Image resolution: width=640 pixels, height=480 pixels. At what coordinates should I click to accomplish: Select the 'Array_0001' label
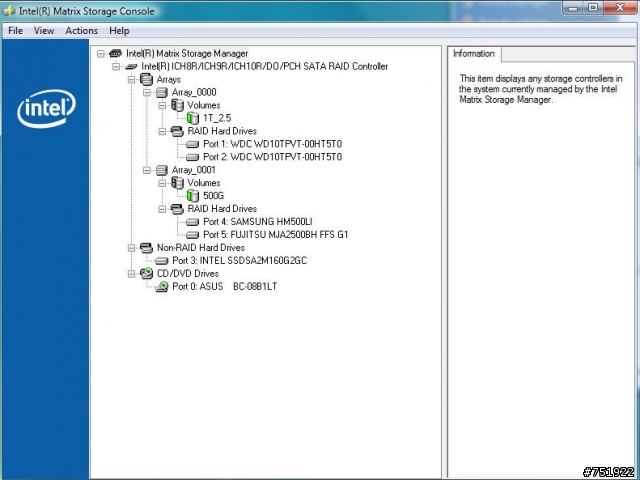click(193, 170)
